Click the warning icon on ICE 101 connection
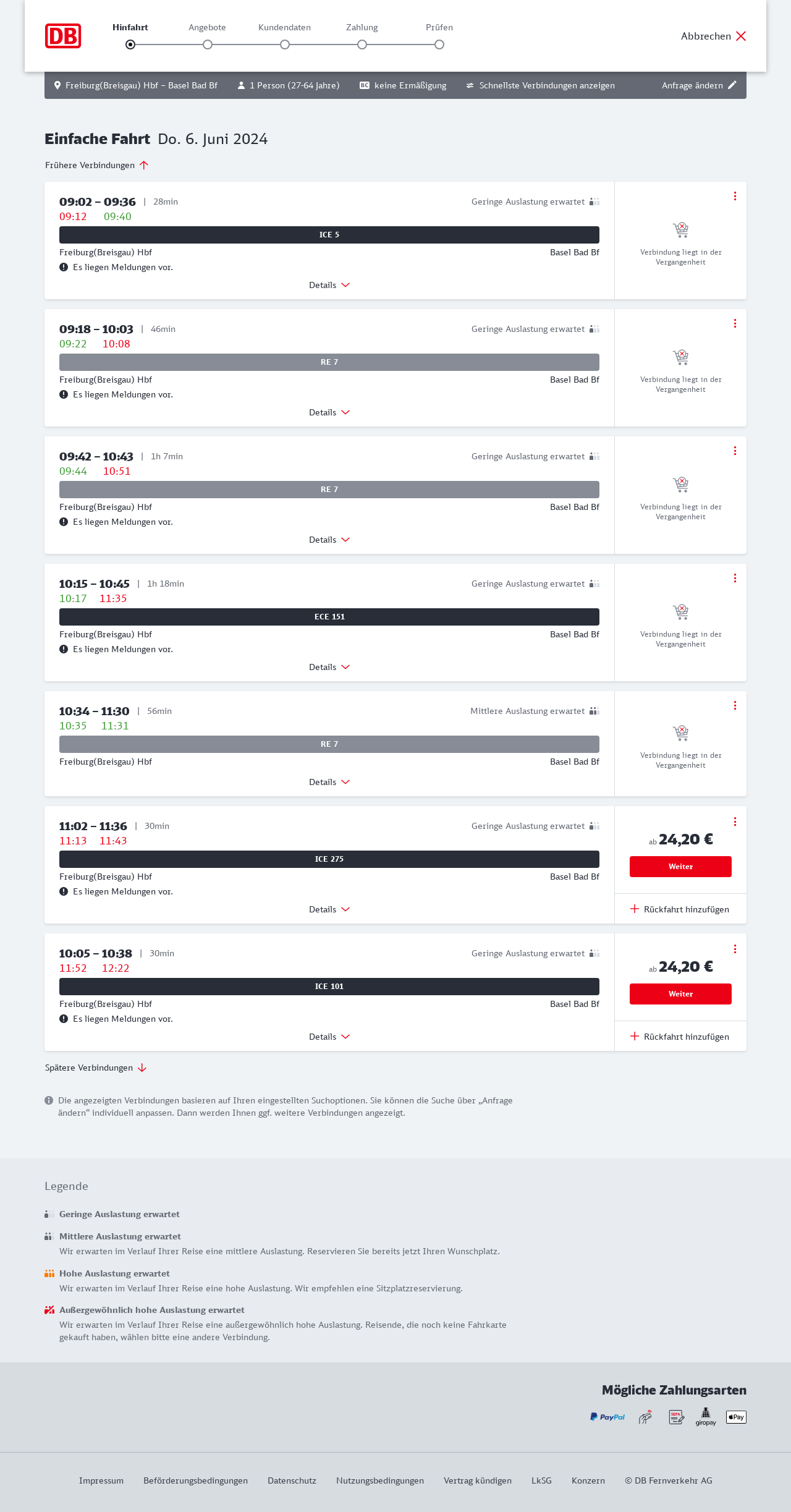 (x=64, y=1019)
